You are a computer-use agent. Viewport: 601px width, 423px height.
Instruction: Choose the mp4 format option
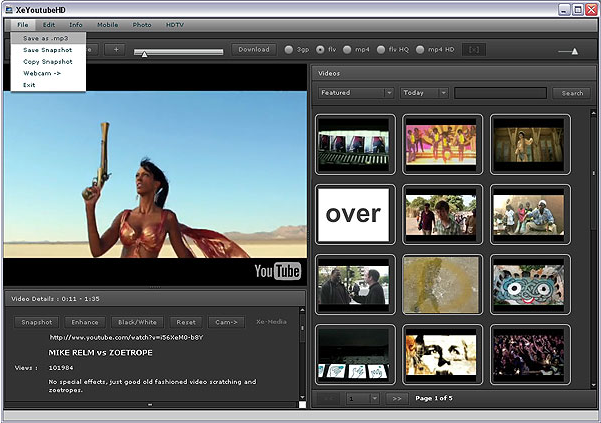(x=347, y=50)
